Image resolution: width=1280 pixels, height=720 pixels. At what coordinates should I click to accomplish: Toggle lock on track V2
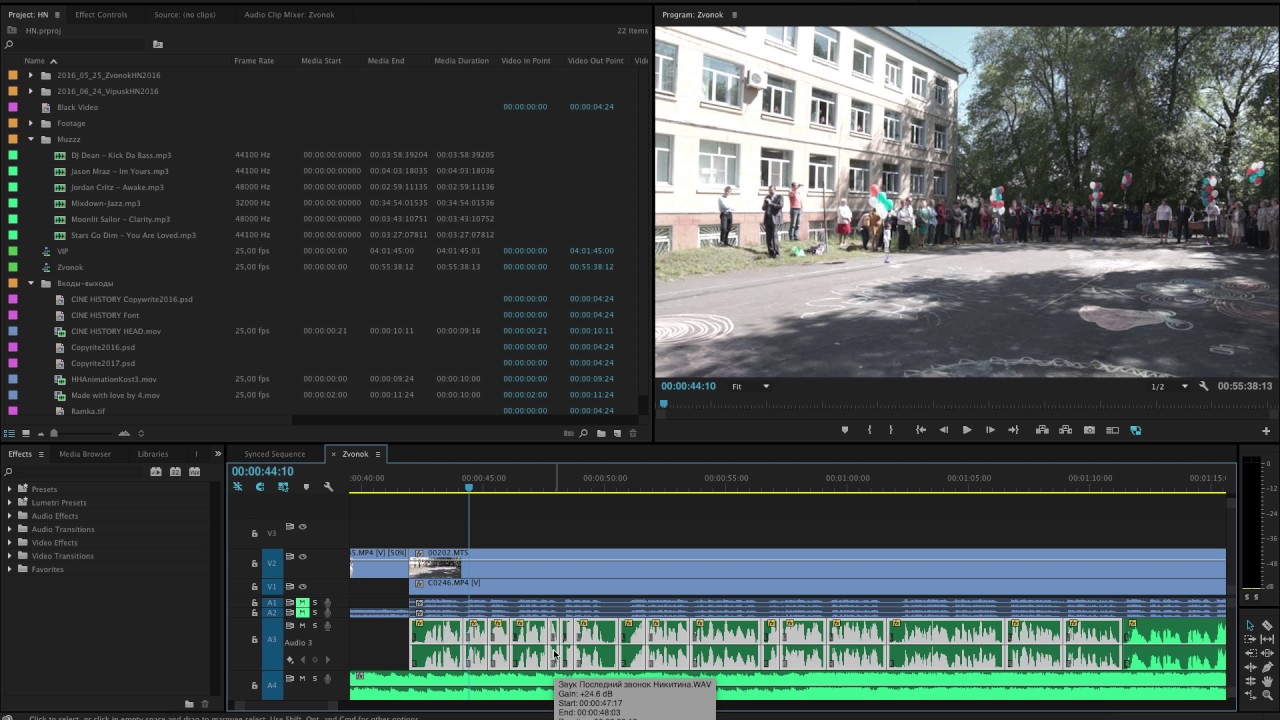pyautogui.click(x=254, y=564)
